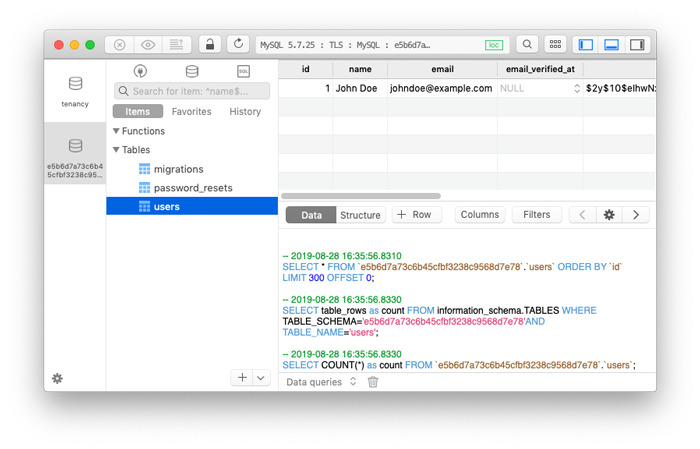Click the horizontal table scrollbar

pyautogui.click(x=361, y=196)
